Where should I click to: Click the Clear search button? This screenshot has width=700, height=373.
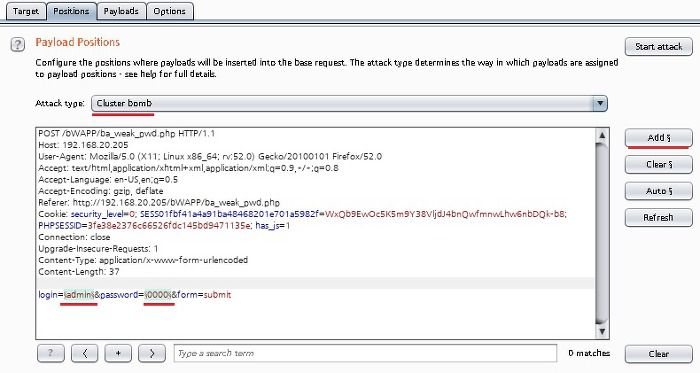pyautogui.click(x=658, y=354)
